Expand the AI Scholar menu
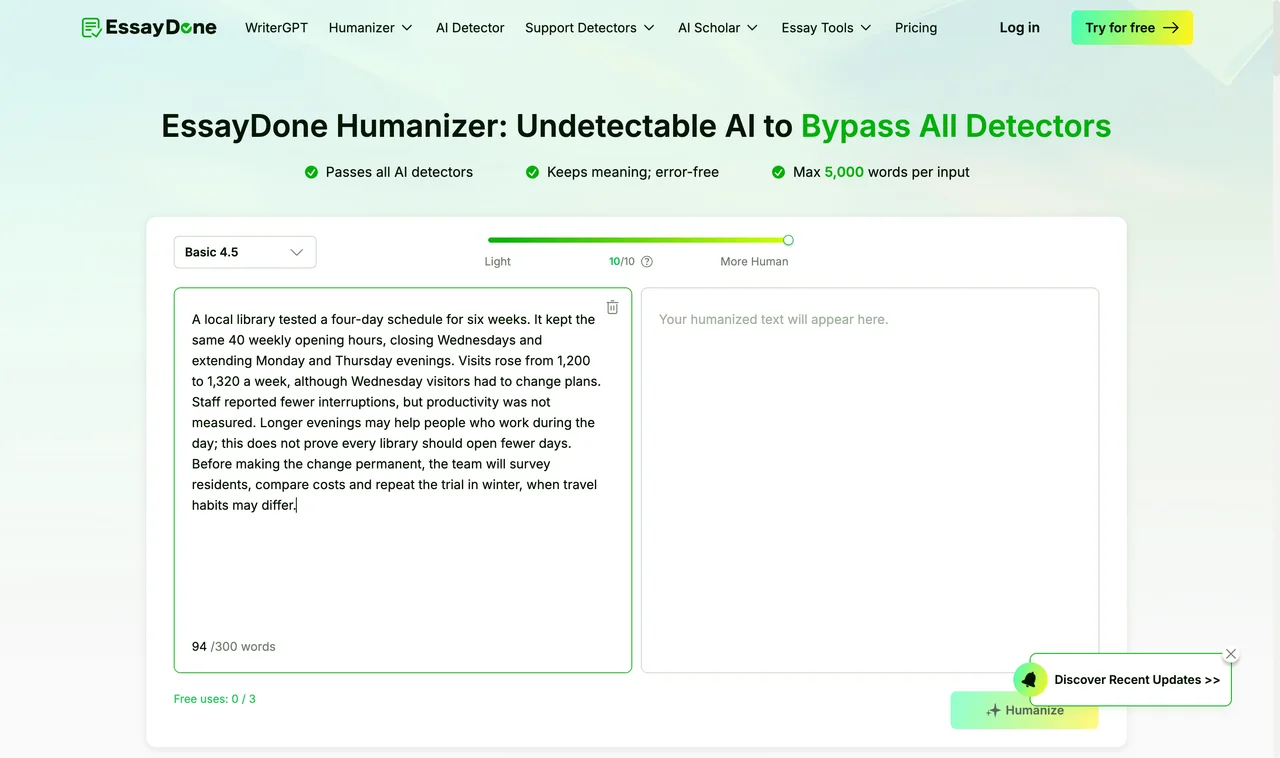Image resolution: width=1280 pixels, height=758 pixels. 718,28
